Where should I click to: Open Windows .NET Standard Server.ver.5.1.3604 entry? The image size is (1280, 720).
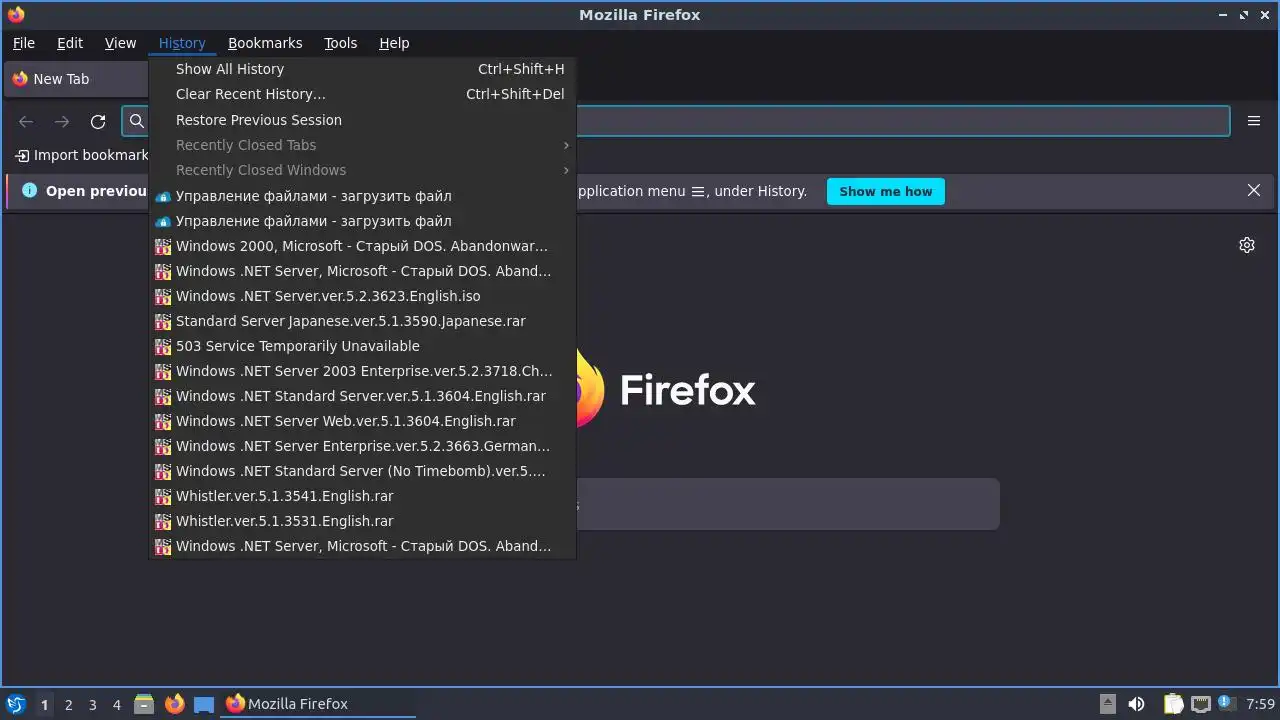pyautogui.click(x=362, y=396)
